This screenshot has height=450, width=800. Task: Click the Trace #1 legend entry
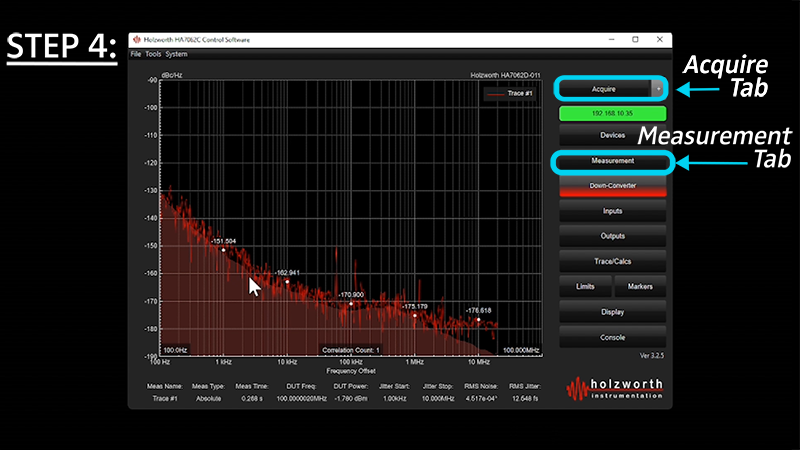click(509, 93)
